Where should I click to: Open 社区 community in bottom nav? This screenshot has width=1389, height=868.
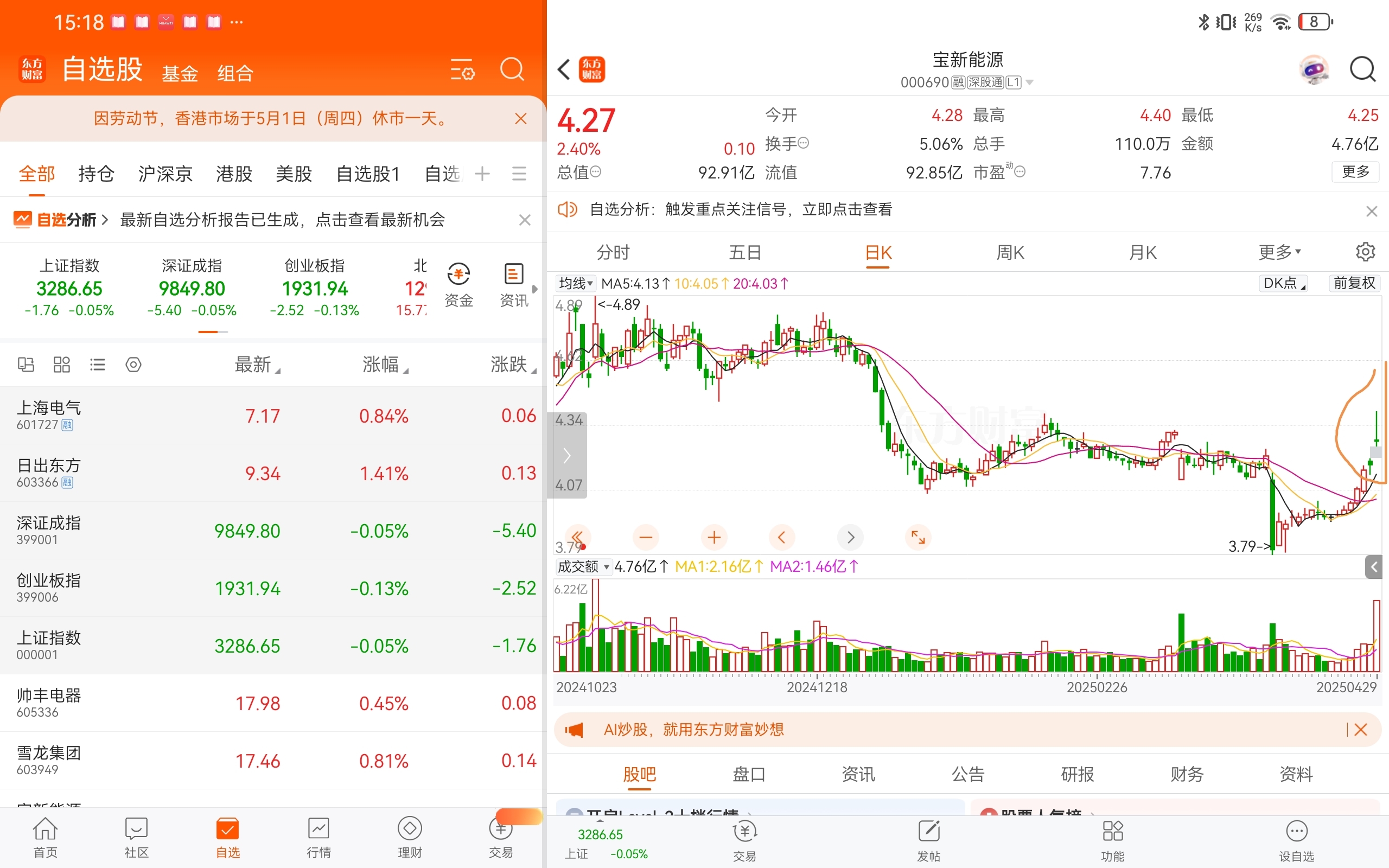coord(137,838)
